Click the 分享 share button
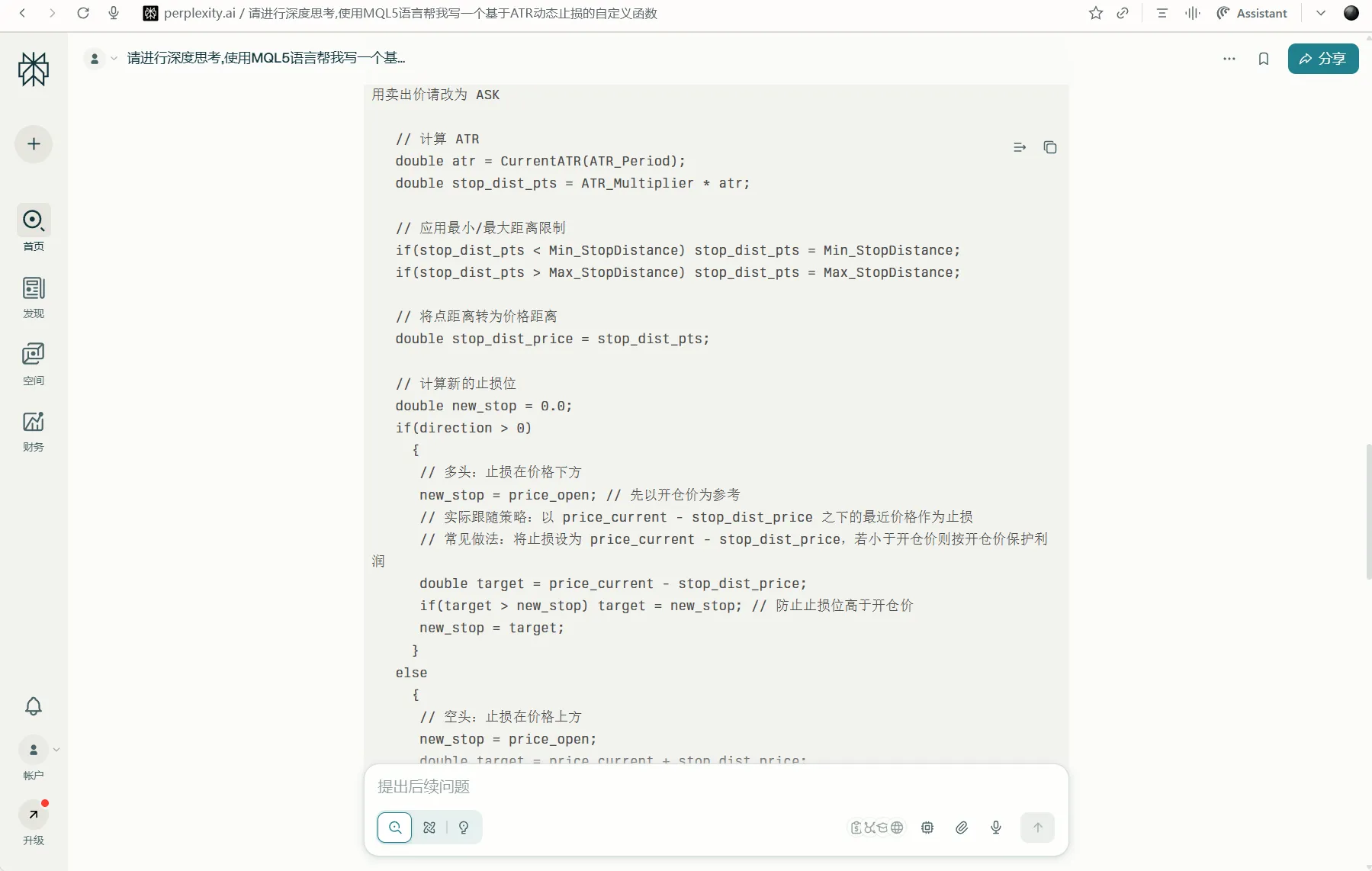The height and width of the screenshot is (871, 1372). click(1322, 59)
